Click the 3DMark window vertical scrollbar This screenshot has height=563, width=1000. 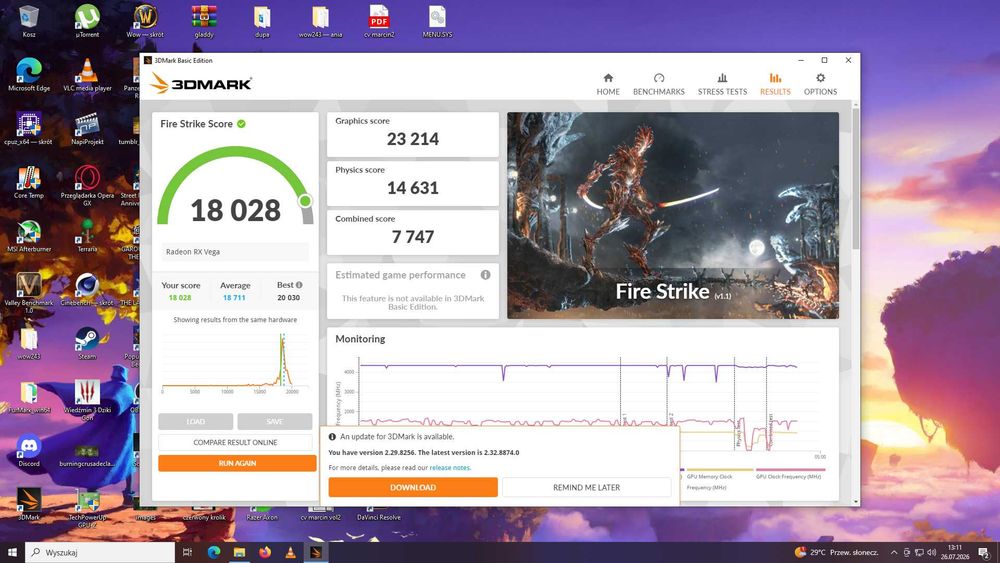pos(856,179)
